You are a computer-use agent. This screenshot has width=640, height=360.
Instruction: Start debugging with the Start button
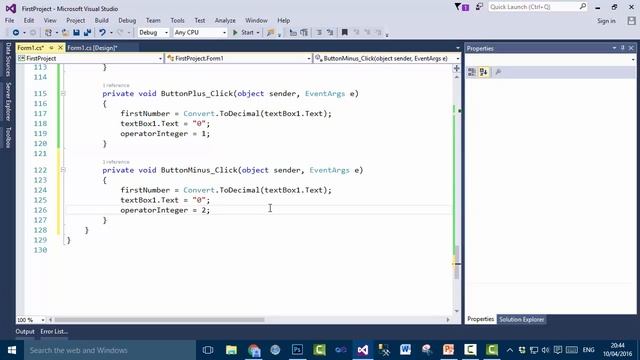[x=243, y=33]
